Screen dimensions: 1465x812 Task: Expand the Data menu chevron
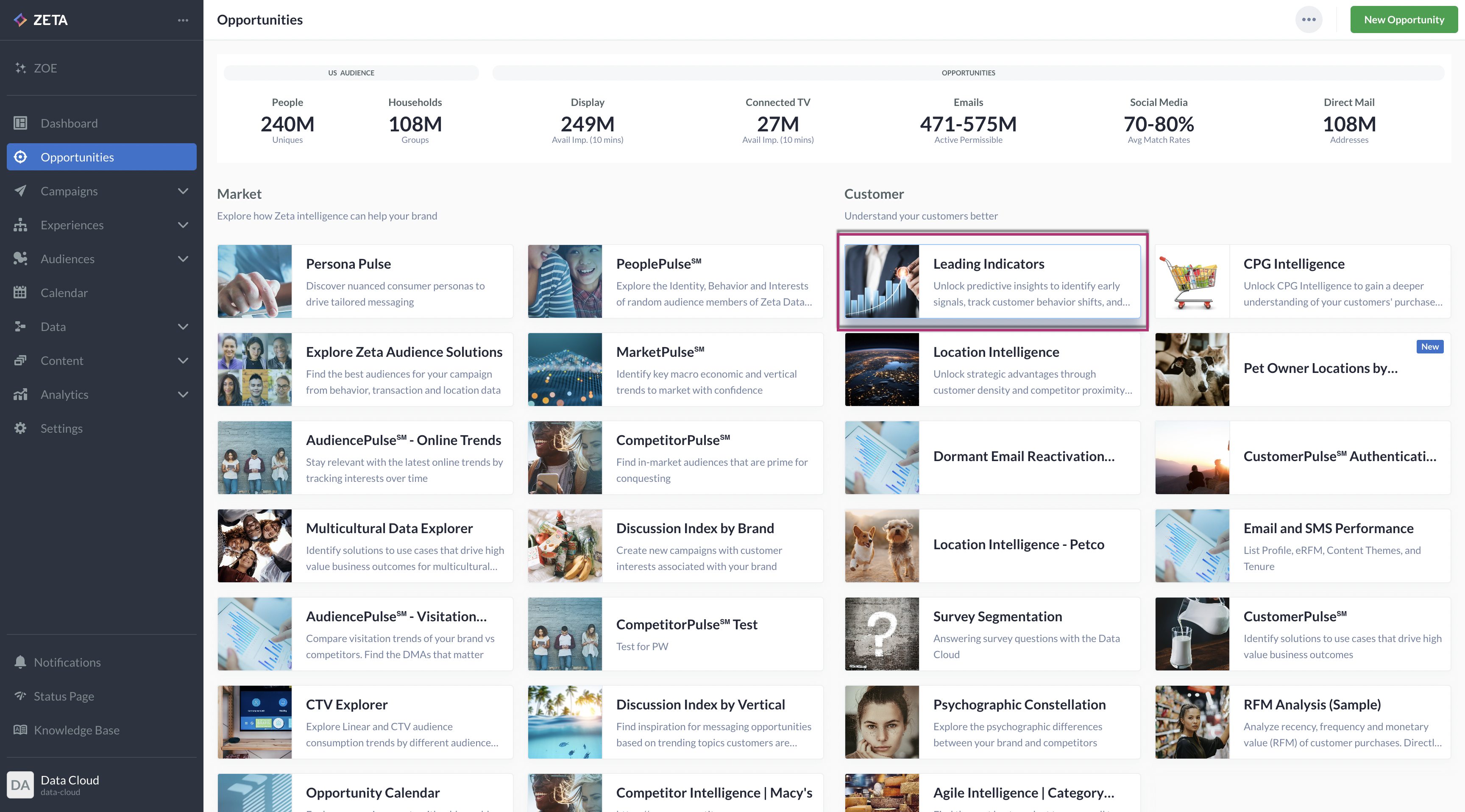pyautogui.click(x=183, y=326)
